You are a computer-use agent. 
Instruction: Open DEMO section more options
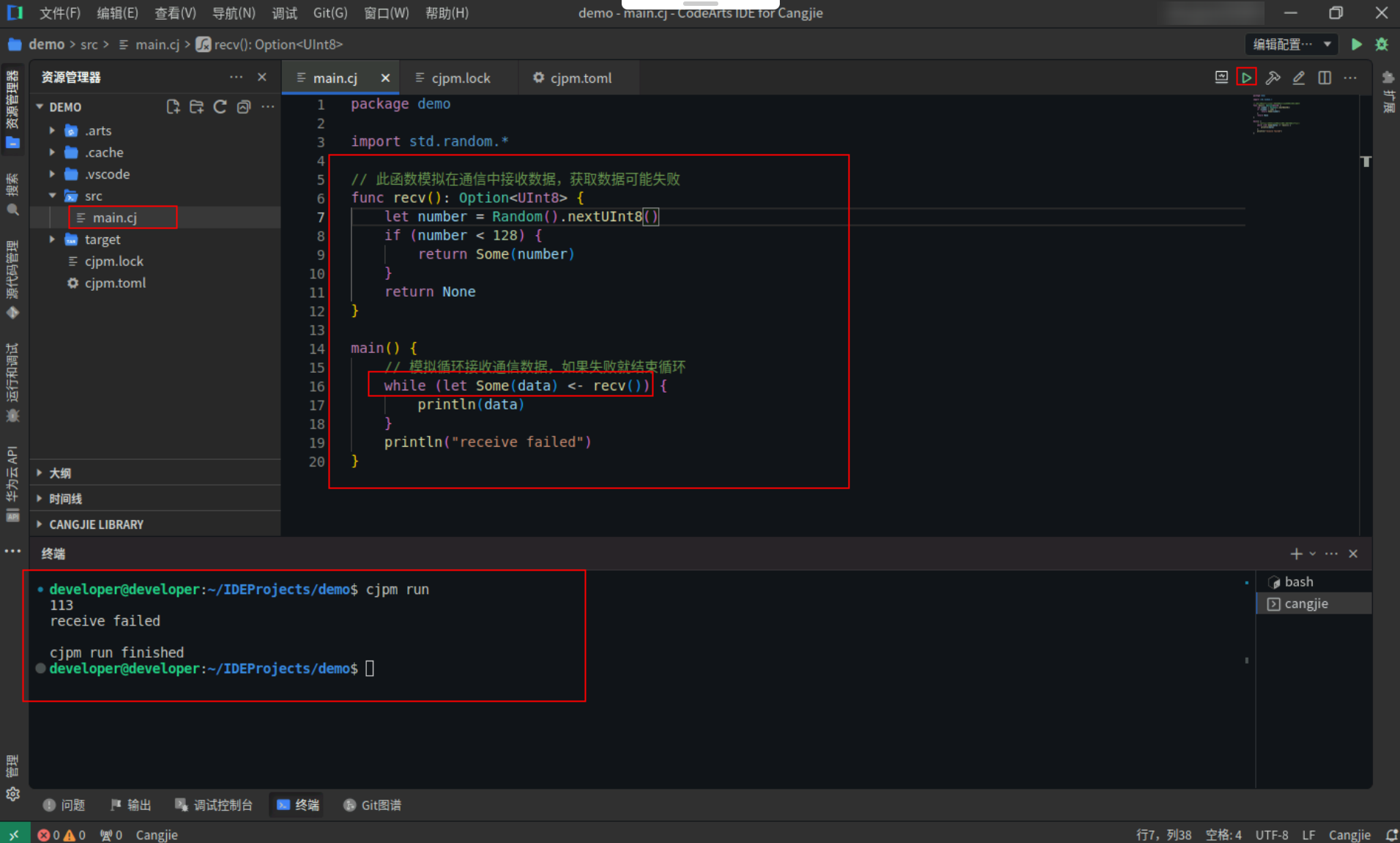pos(268,107)
